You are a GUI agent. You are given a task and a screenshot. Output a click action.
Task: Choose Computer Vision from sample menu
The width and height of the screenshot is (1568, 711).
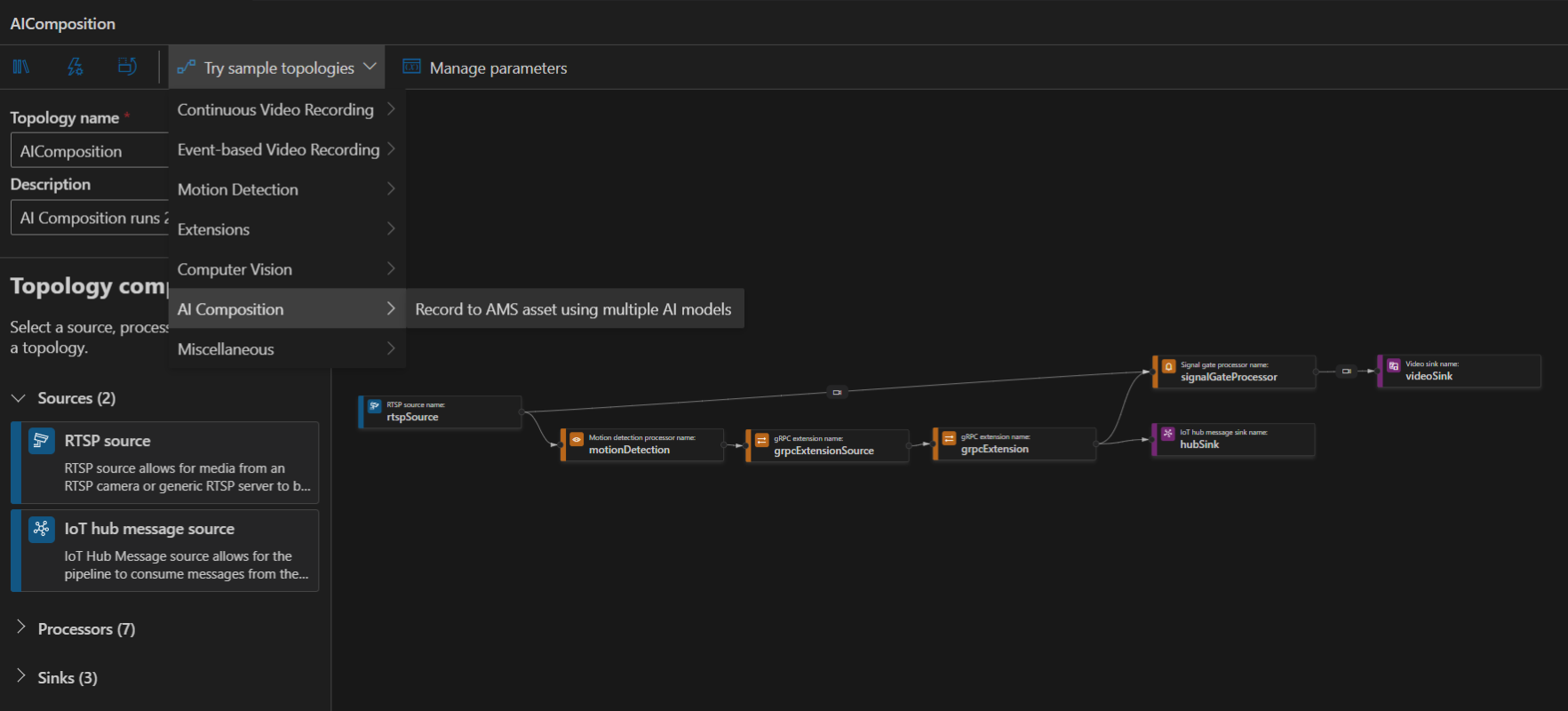[287, 269]
